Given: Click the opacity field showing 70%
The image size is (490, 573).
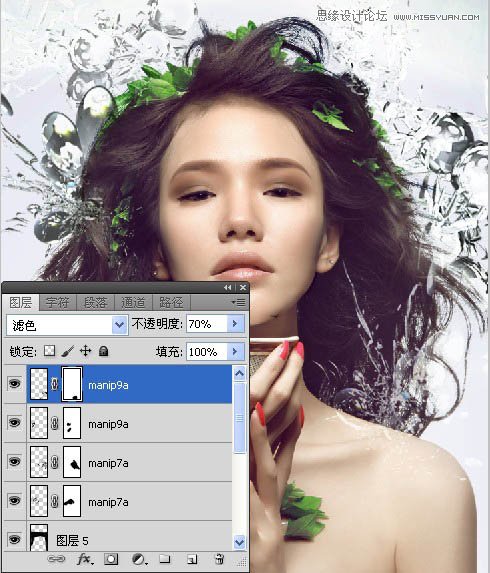Looking at the screenshot, I should click(x=207, y=324).
